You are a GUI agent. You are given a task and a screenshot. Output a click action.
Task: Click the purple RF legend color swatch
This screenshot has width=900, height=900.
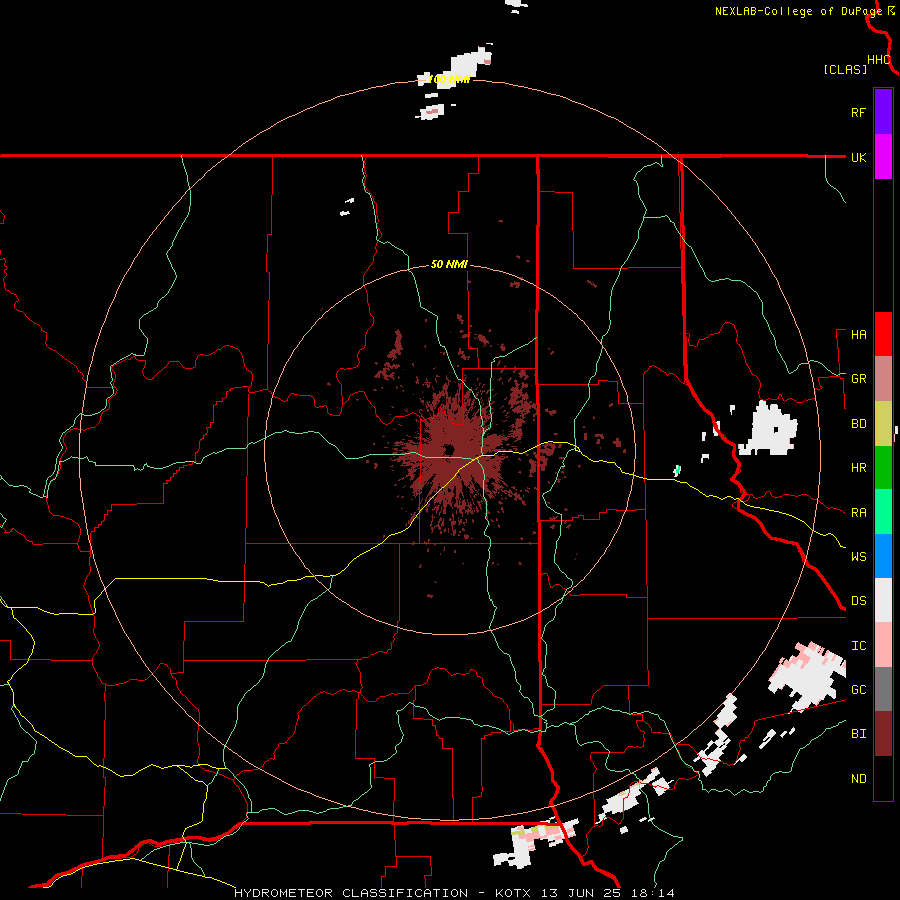click(x=883, y=112)
